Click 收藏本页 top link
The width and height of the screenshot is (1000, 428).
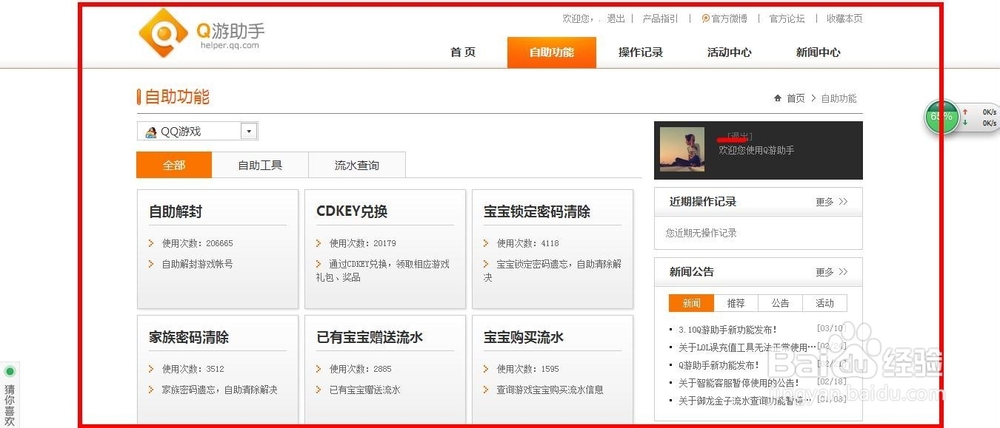click(x=844, y=19)
